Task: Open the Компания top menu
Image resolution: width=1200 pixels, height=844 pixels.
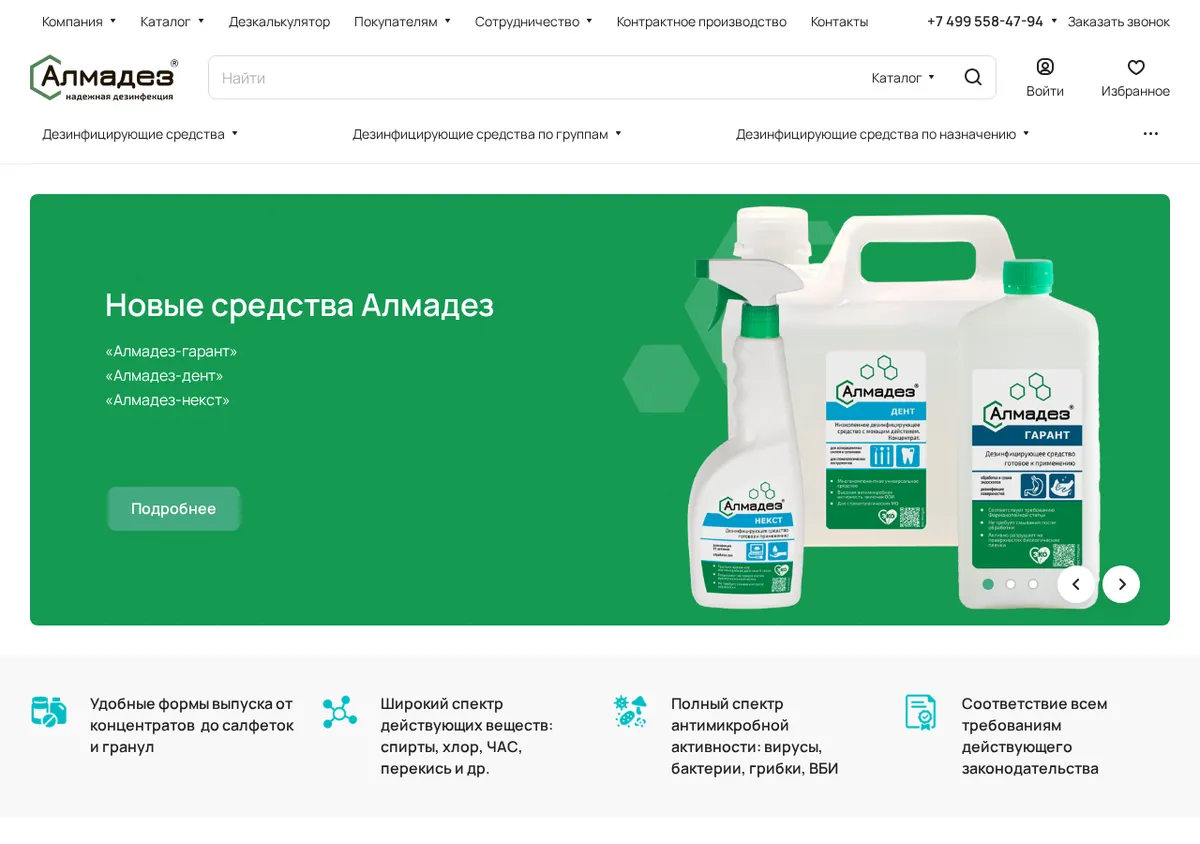Action: pyautogui.click(x=79, y=21)
